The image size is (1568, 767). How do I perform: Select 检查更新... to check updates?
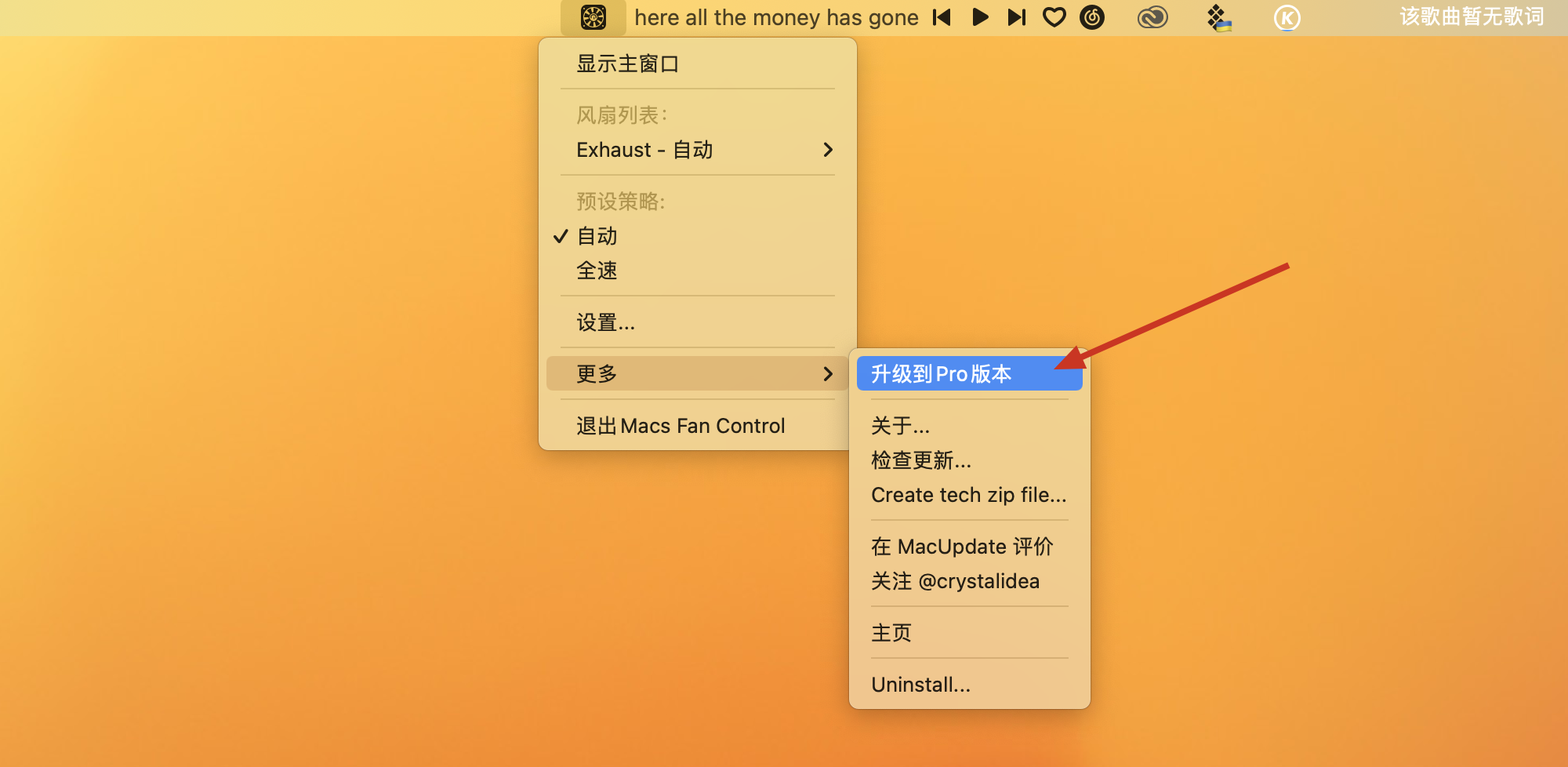(x=921, y=460)
